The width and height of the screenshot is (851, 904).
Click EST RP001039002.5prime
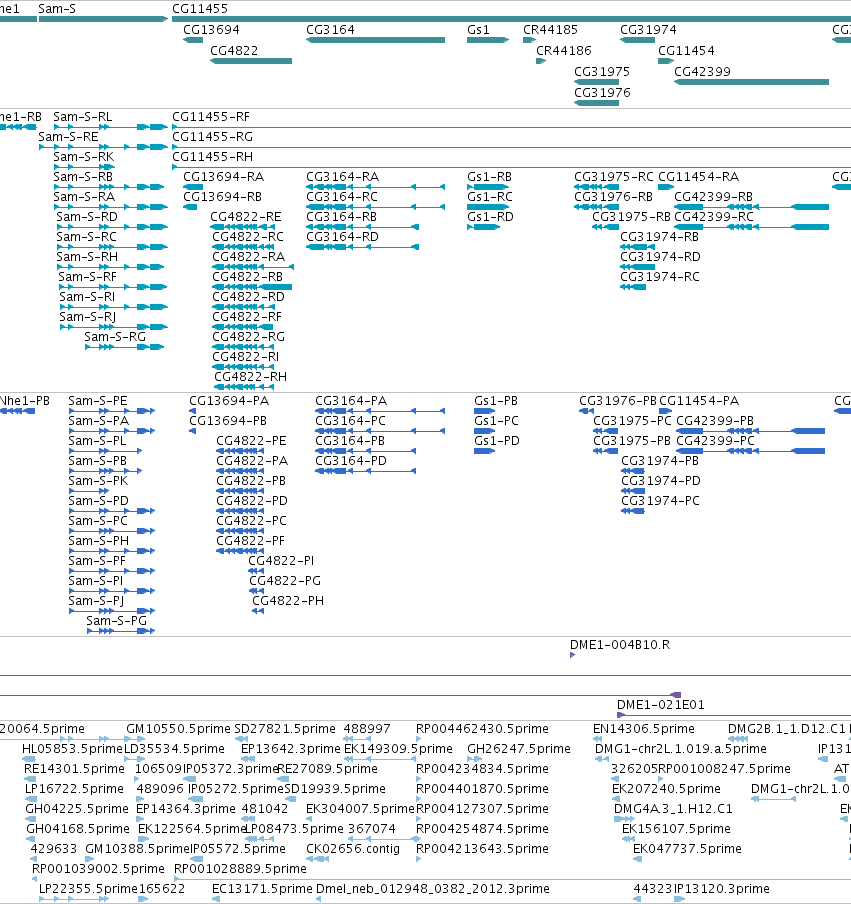click(x=98, y=869)
